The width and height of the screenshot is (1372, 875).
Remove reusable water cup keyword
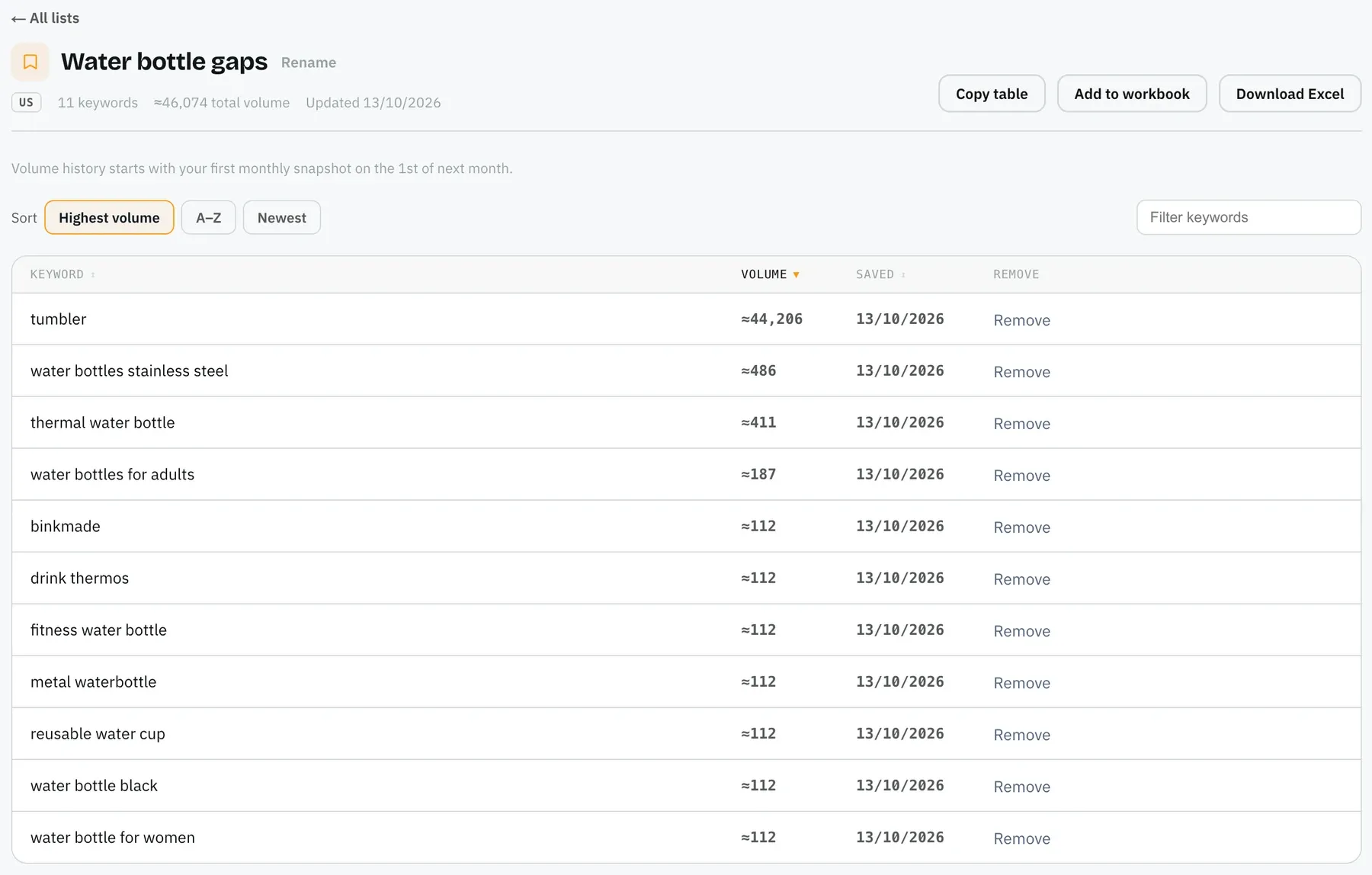1021,735
